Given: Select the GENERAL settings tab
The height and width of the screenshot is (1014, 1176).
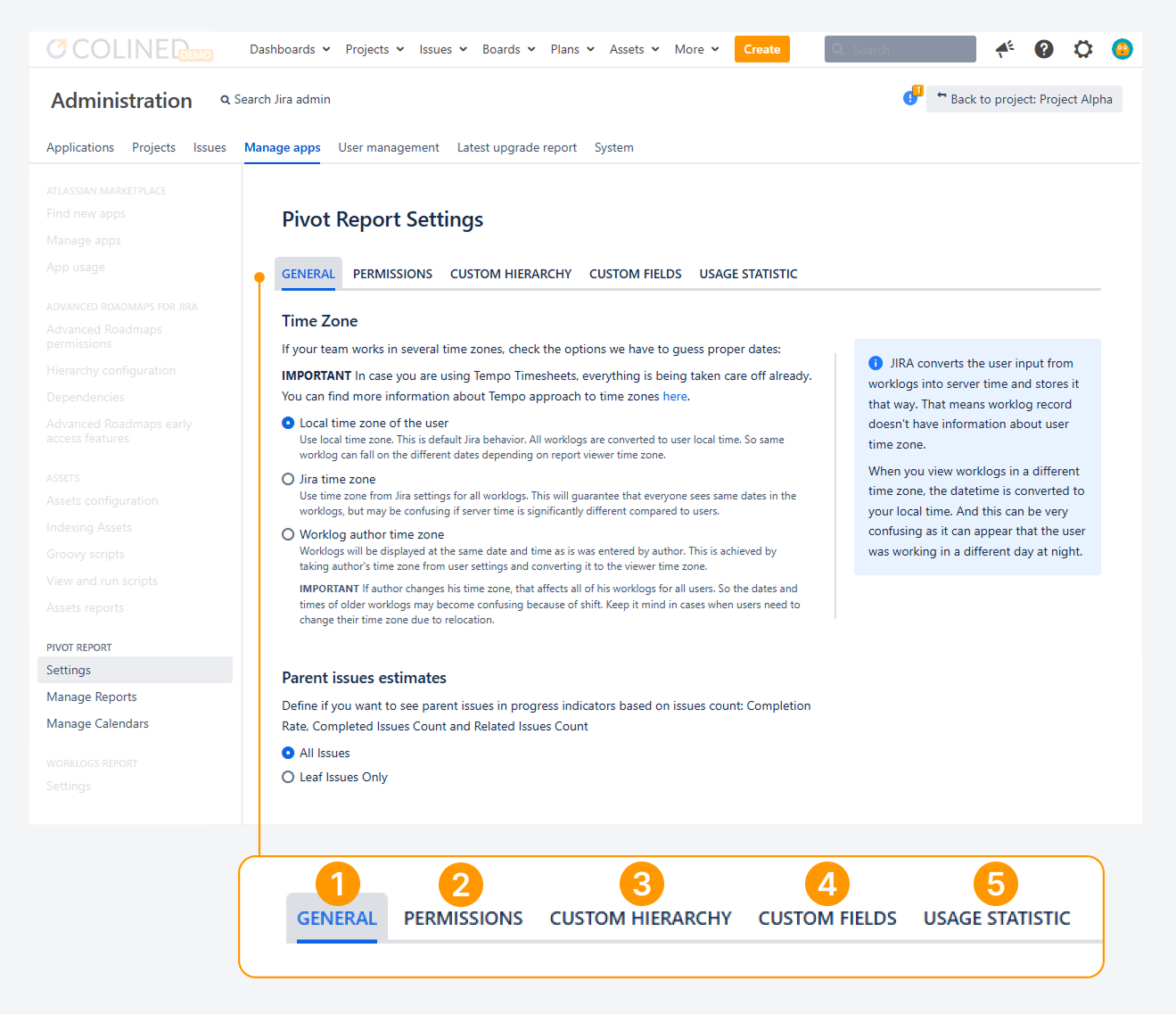Looking at the screenshot, I should pos(308,274).
